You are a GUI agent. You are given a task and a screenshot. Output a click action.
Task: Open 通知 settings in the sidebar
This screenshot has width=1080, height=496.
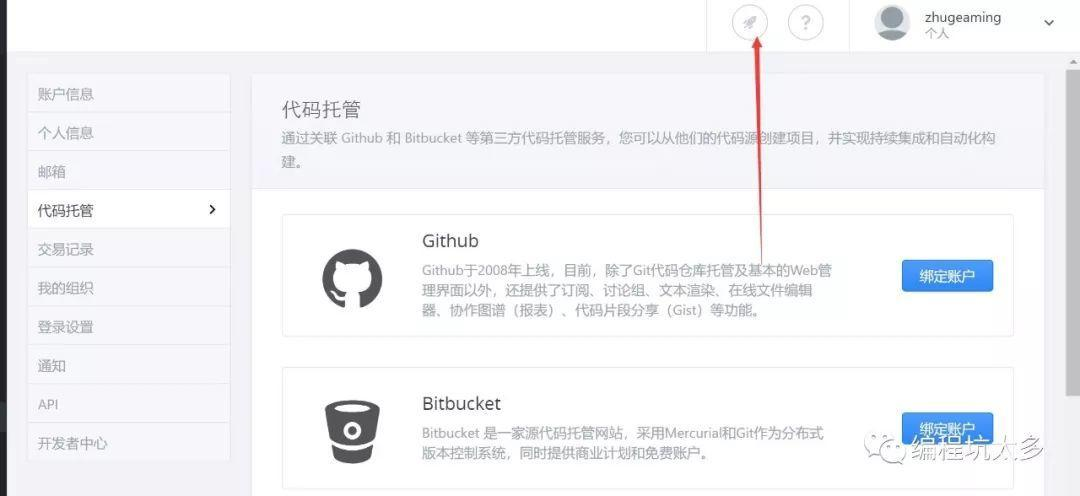(129, 365)
